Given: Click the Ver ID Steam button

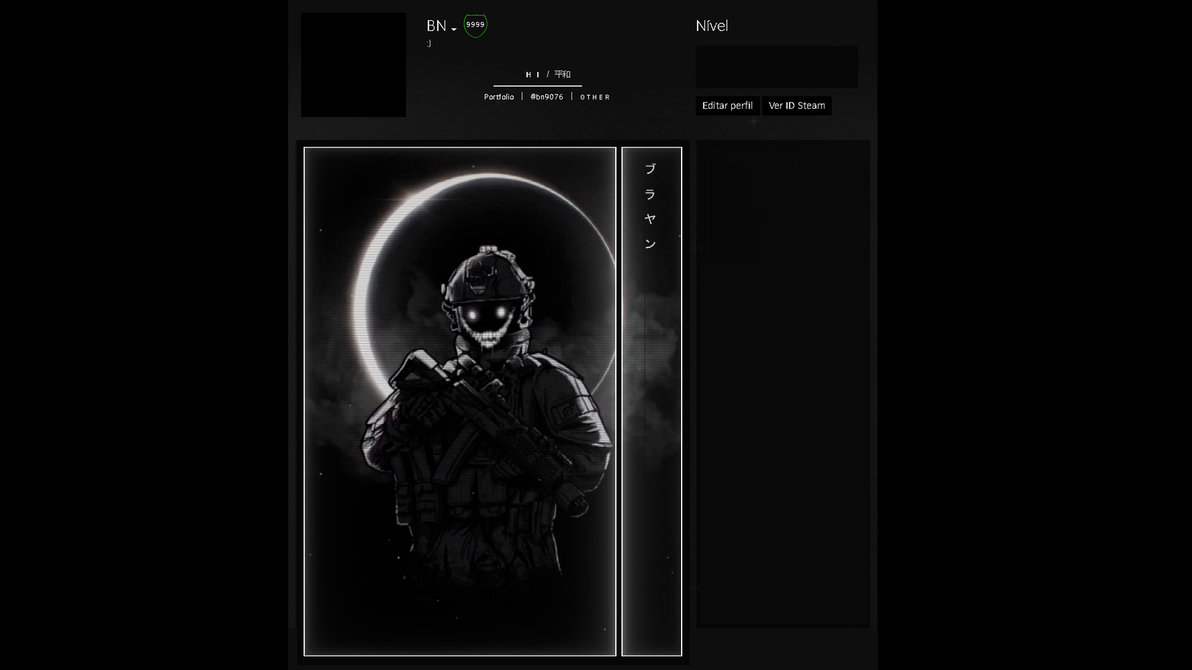Looking at the screenshot, I should tap(797, 106).
